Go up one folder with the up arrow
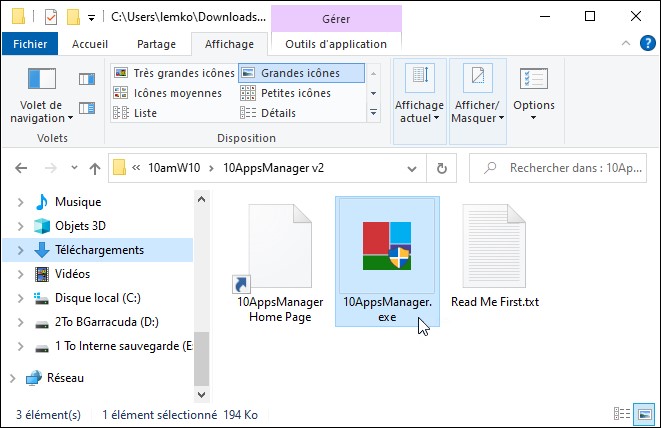Image resolution: width=661 pixels, height=428 pixels. pyautogui.click(x=94, y=168)
